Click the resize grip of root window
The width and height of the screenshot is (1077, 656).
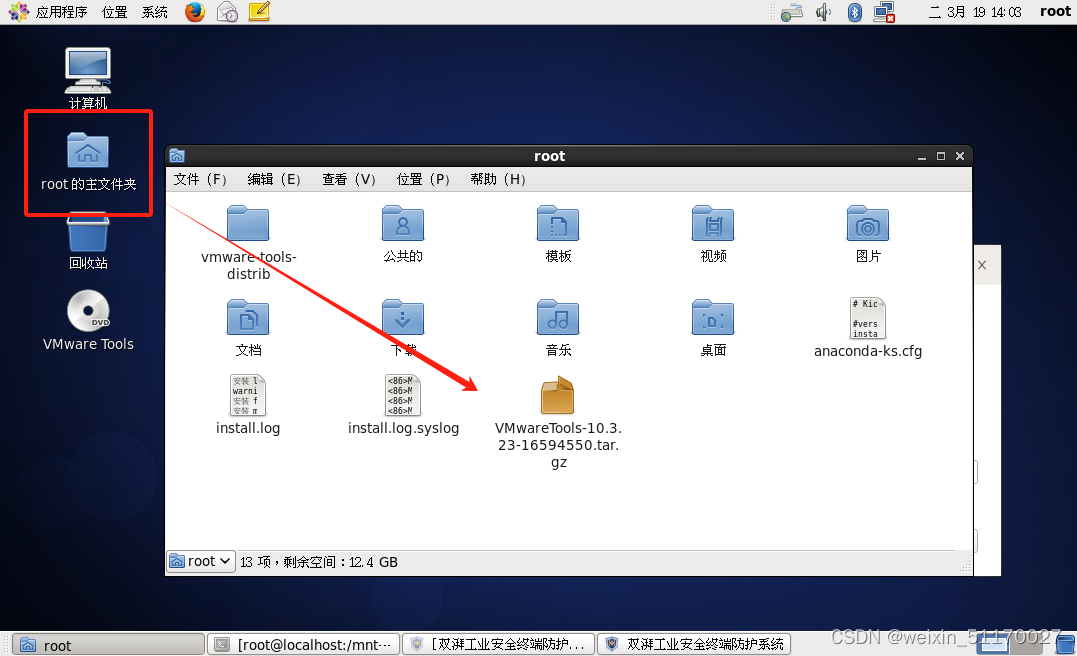click(x=965, y=567)
